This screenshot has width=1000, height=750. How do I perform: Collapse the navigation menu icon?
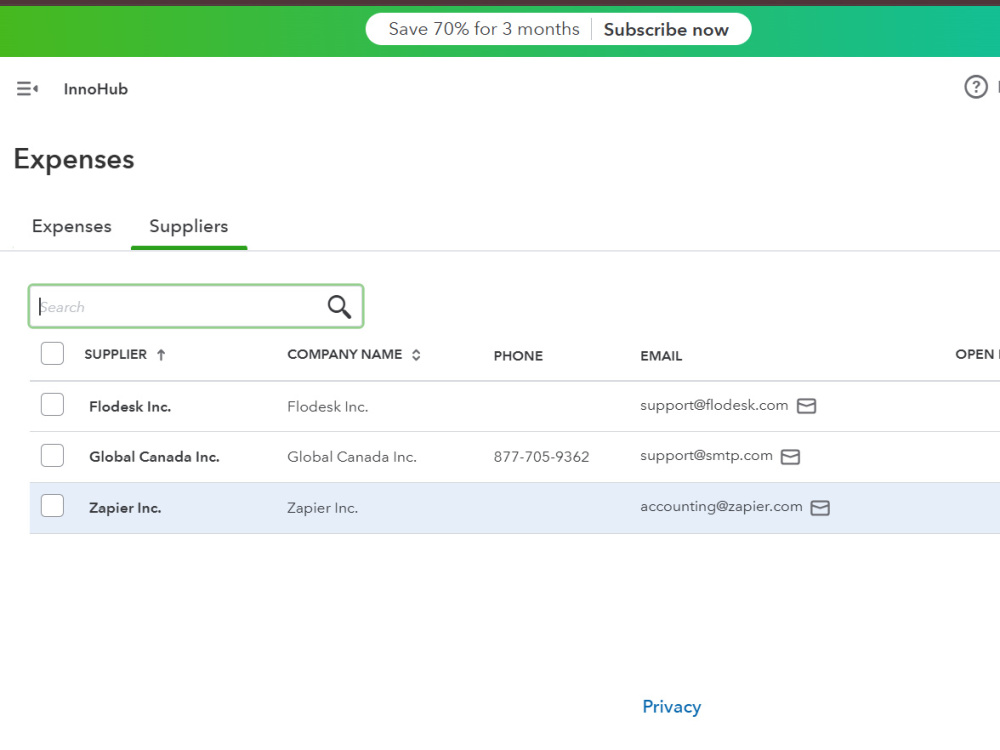pyautogui.click(x=27, y=89)
